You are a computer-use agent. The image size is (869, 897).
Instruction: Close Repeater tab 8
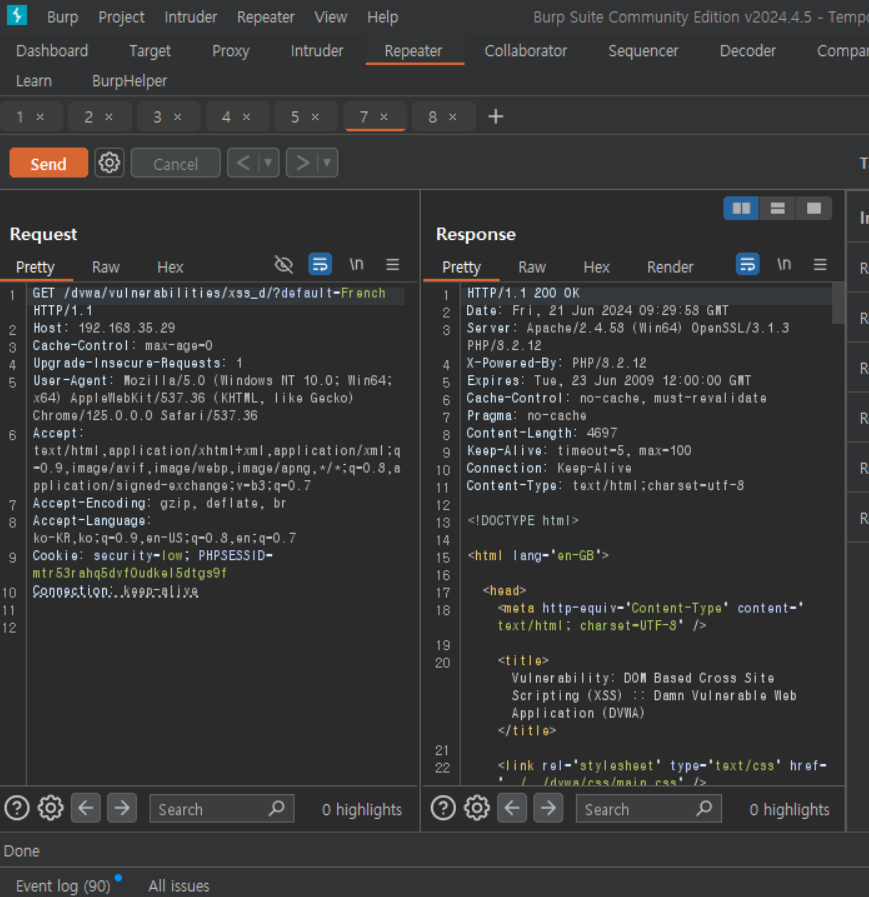click(x=453, y=117)
